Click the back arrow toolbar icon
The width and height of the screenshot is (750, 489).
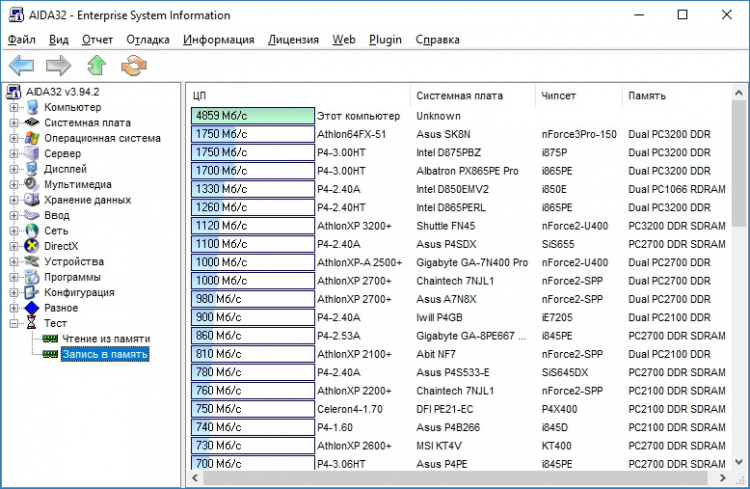(x=22, y=66)
